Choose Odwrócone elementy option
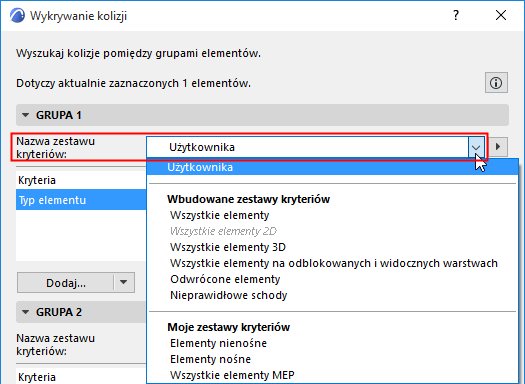This screenshot has height=384, width=525. click(225, 279)
